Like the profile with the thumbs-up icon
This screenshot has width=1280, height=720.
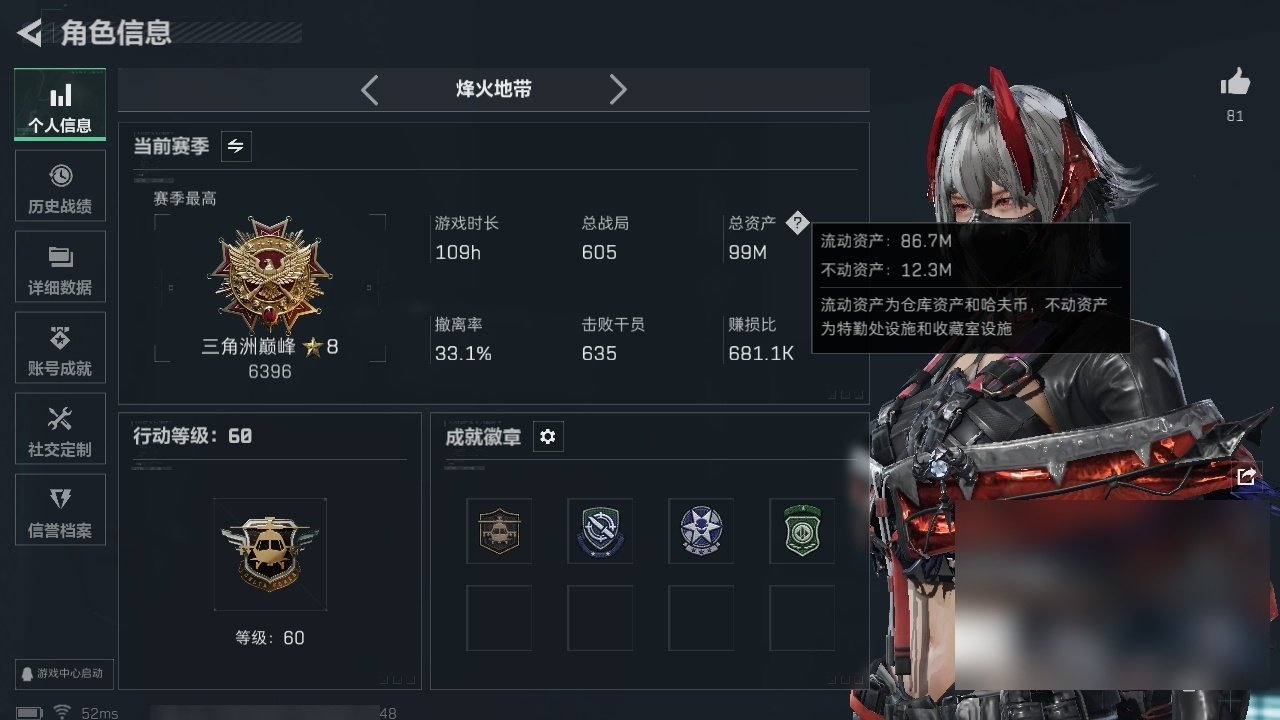(1235, 83)
